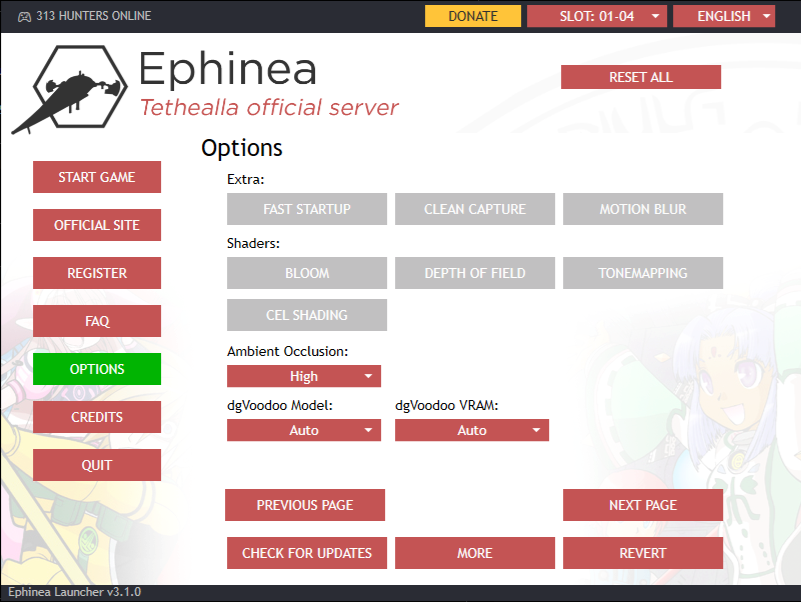Click the Options page heading
801x602 pixels.
point(242,148)
